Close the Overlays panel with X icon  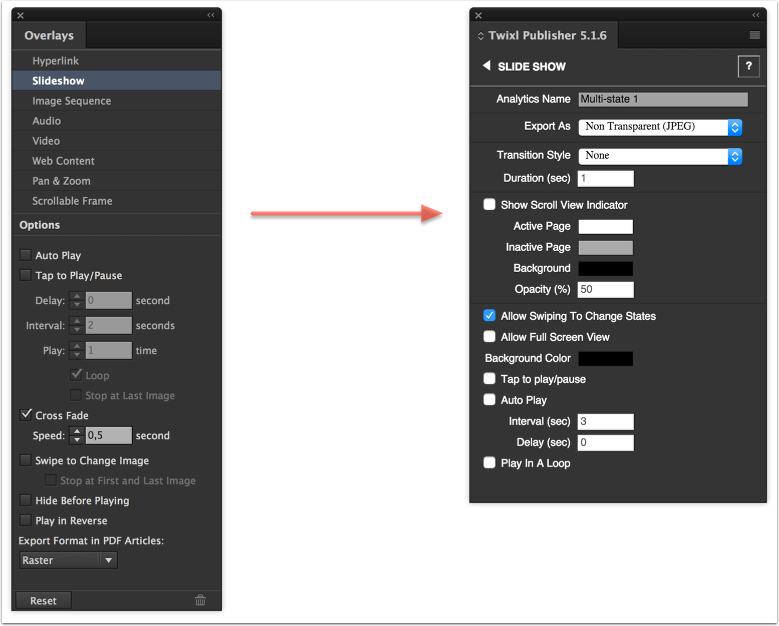point(20,15)
